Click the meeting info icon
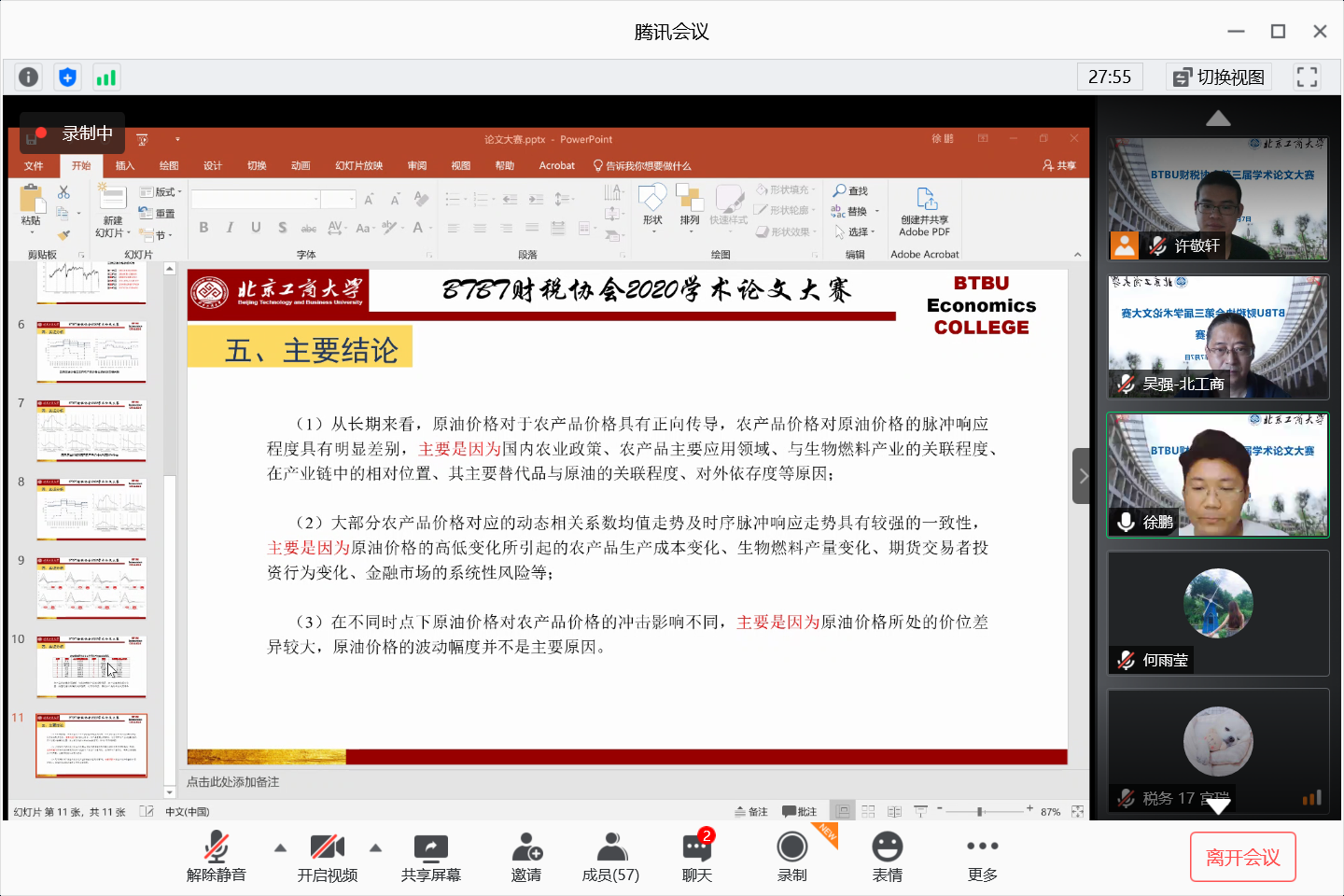The width and height of the screenshot is (1344, 896). tap(29, 77)
